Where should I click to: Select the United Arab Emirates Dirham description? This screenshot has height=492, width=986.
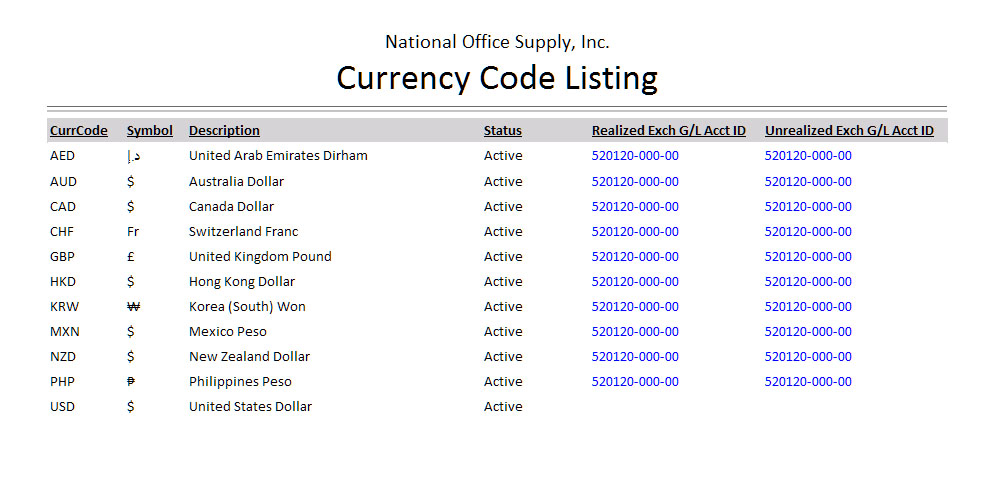point(278,156)
